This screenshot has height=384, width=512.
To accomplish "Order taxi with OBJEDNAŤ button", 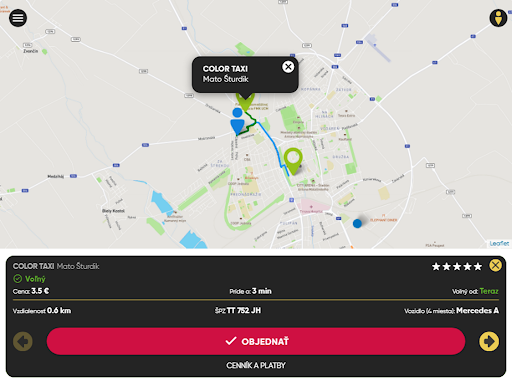I will tap(256, 341).
